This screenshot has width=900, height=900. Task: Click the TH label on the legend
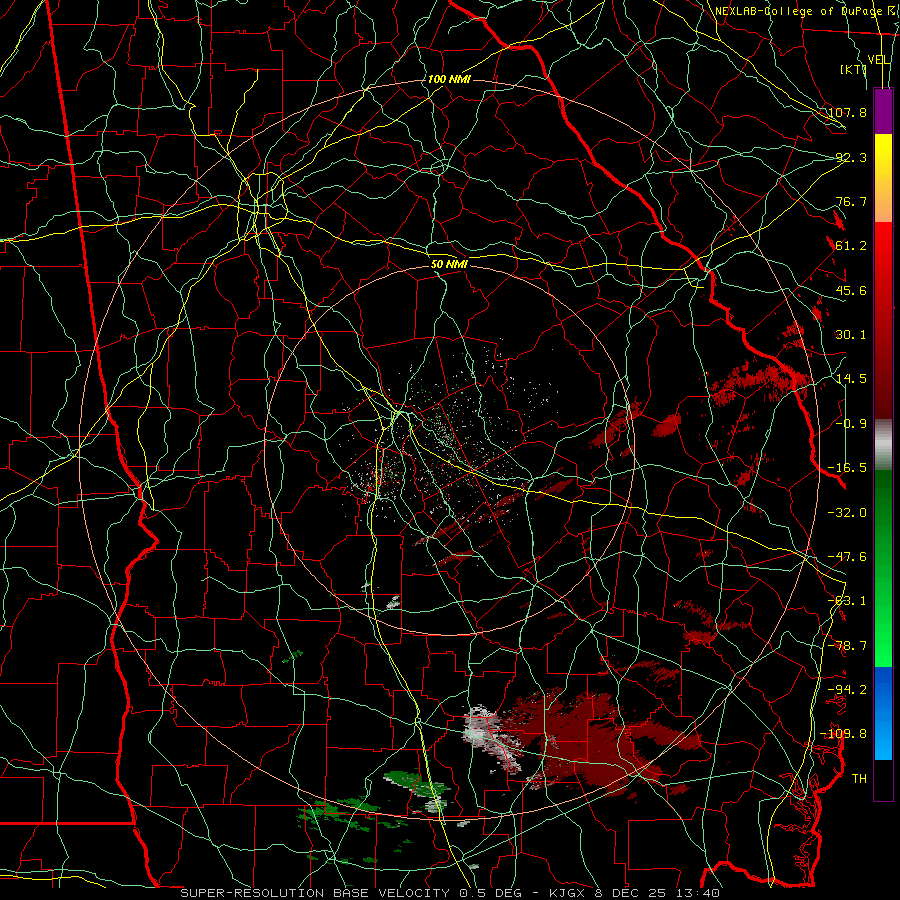coord(859,779)
